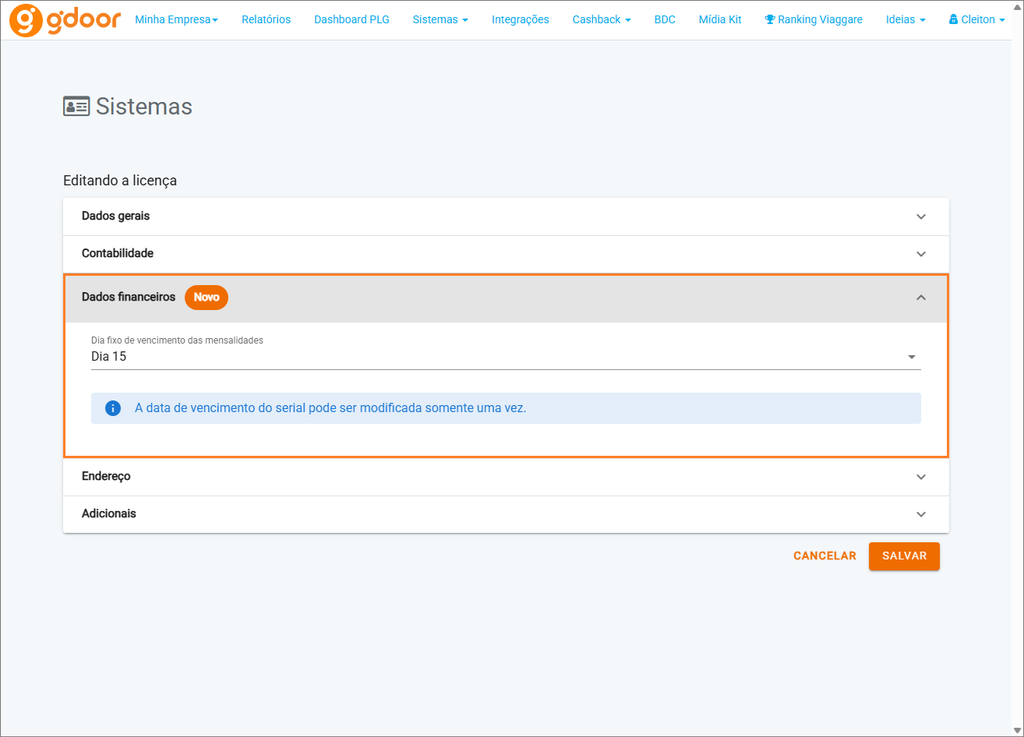Click the Ranking Viaggare trophy icon
Image resolution: width=1024 pixels, height=737 pixels.
(x=769, y=20)
